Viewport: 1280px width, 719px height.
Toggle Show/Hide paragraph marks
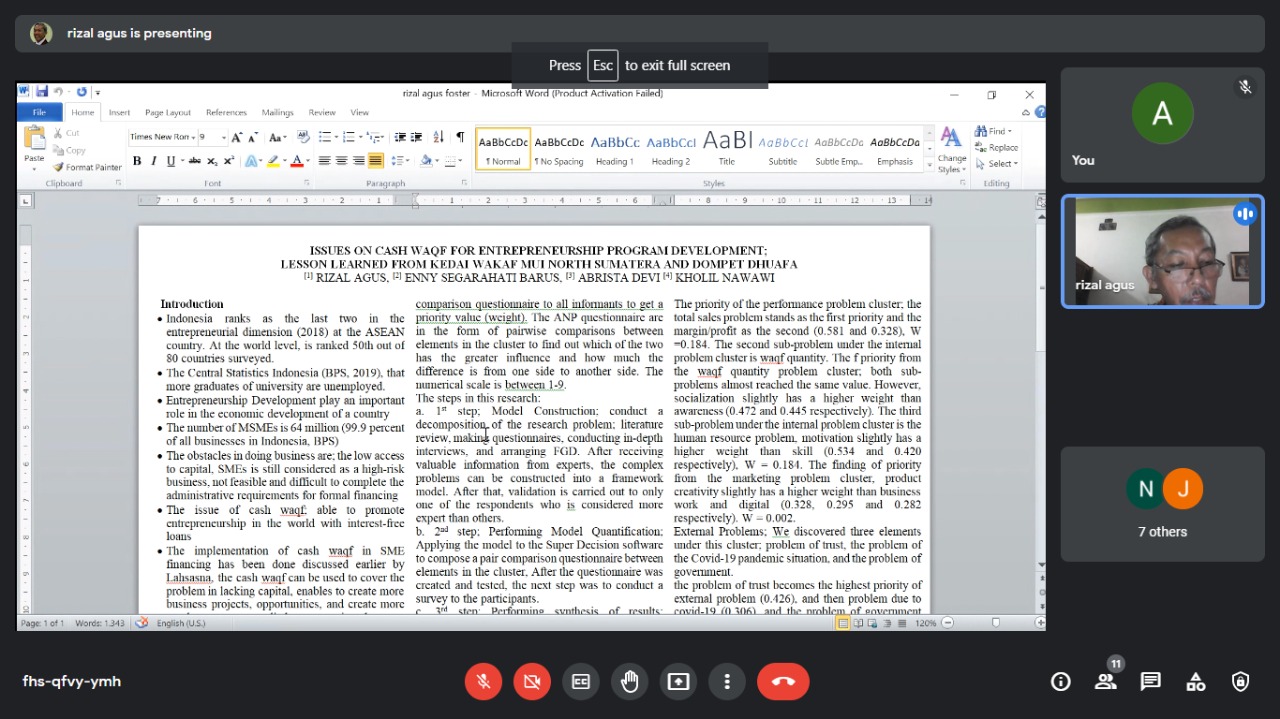coord(460,138)
